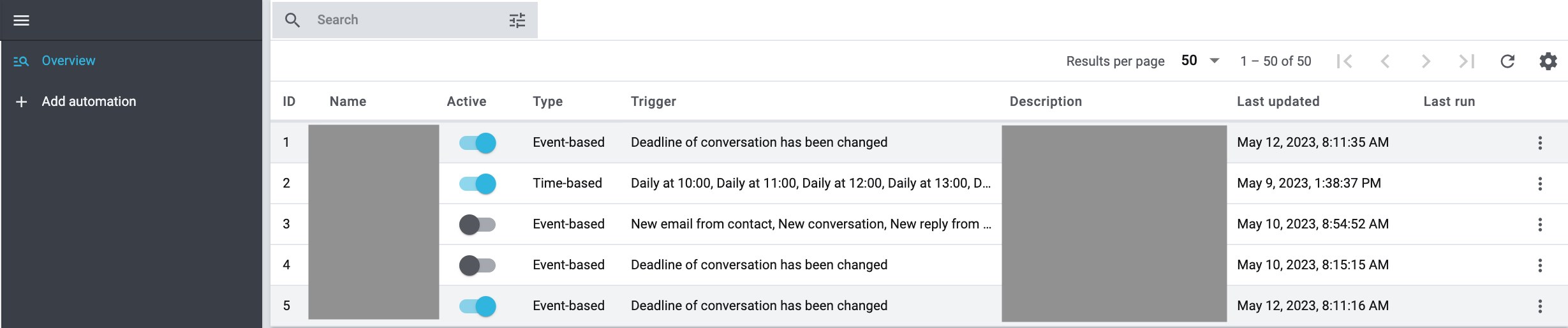The width and height of the screenshot is (1568, 328).
Task: Select Overview in the sidebar
Action: point(68,61)
